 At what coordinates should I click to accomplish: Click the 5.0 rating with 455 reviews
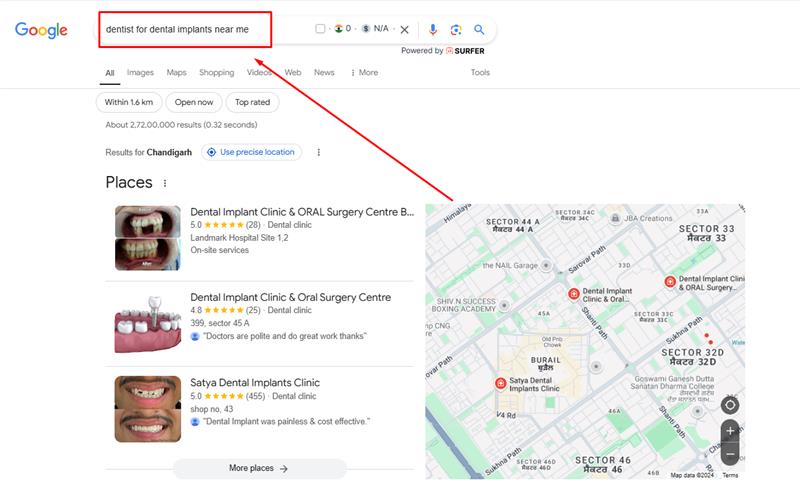pyautogui.click(x=228, y=396)
